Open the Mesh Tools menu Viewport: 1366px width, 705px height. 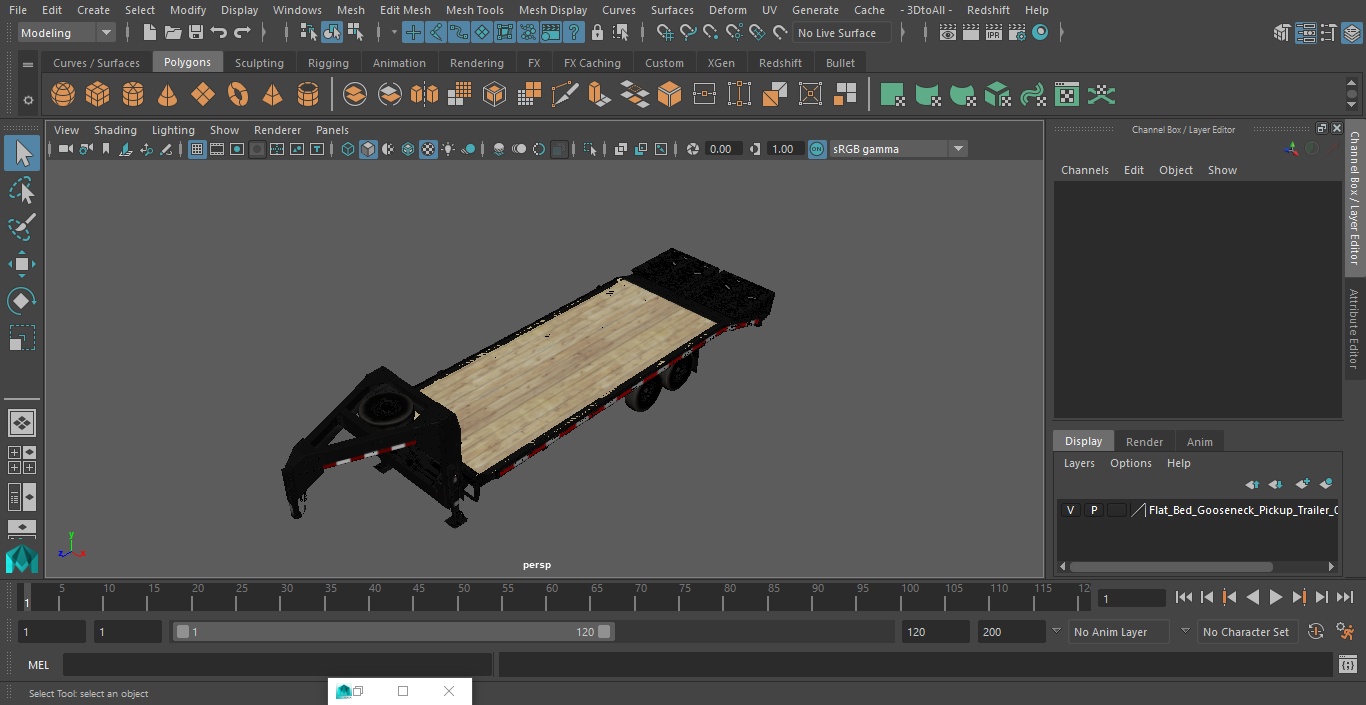tap(474, 10)
